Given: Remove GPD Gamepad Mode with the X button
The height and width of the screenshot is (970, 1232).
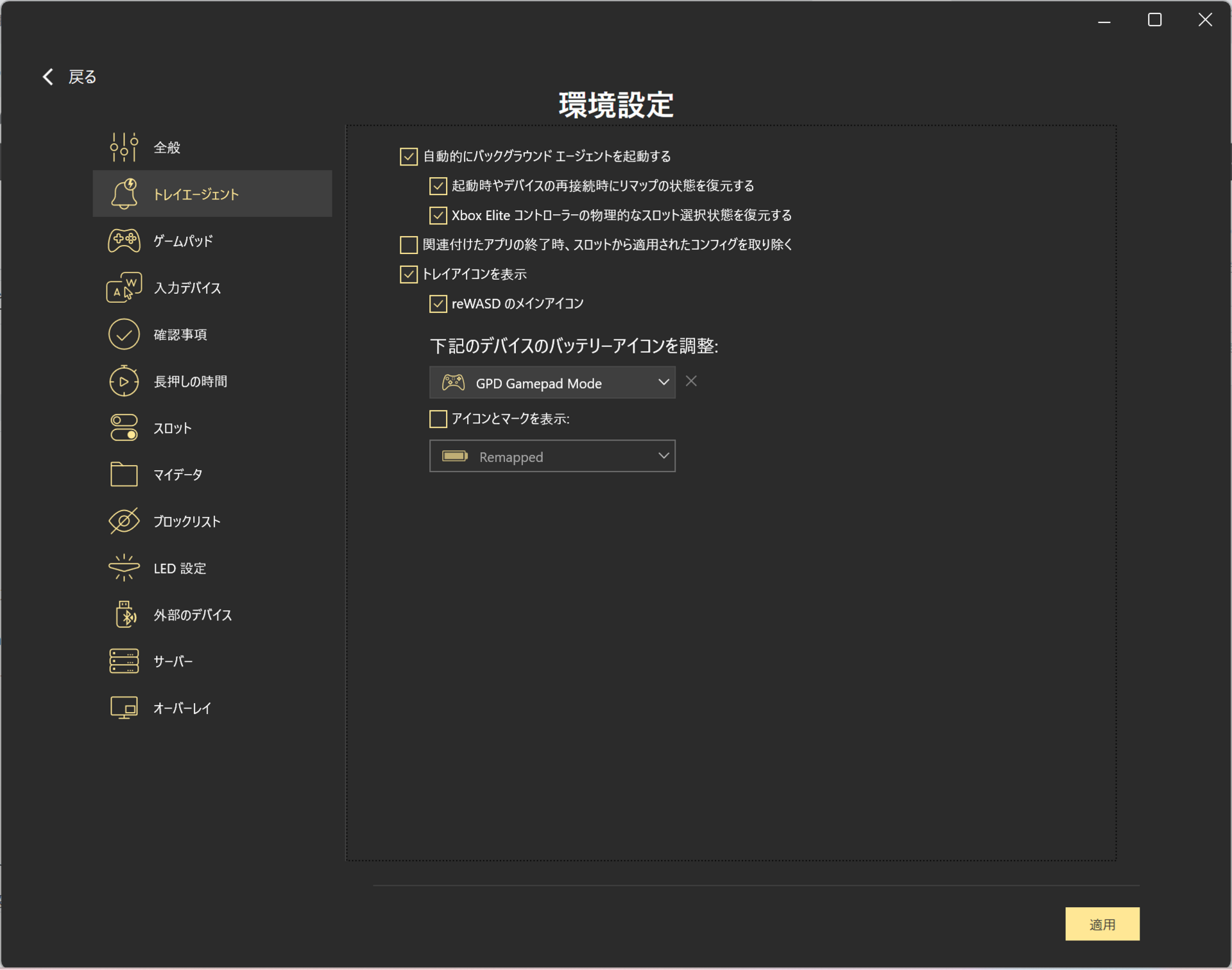Looking at the screenshot, I should pyautogui.click(x=691, y=381).
